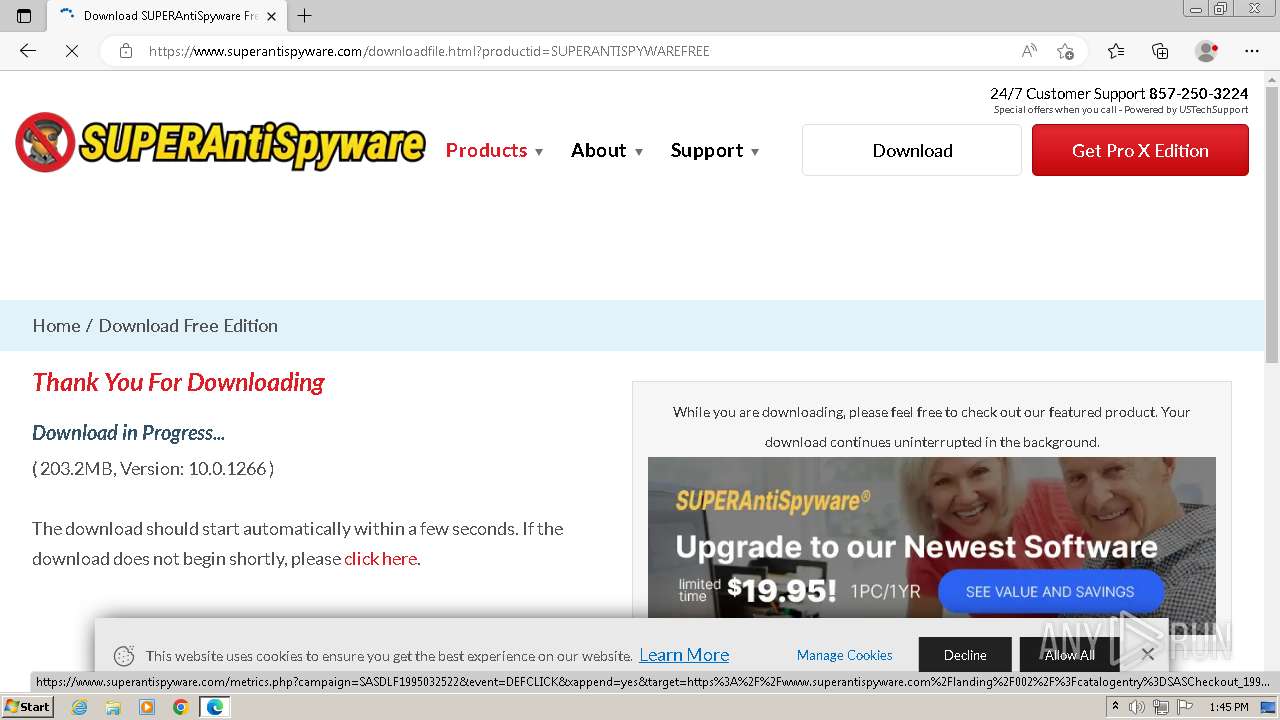Launch Internet Explorer from the taskbar
This screenshot has width=1280, height=720.
tap(79, 707)
